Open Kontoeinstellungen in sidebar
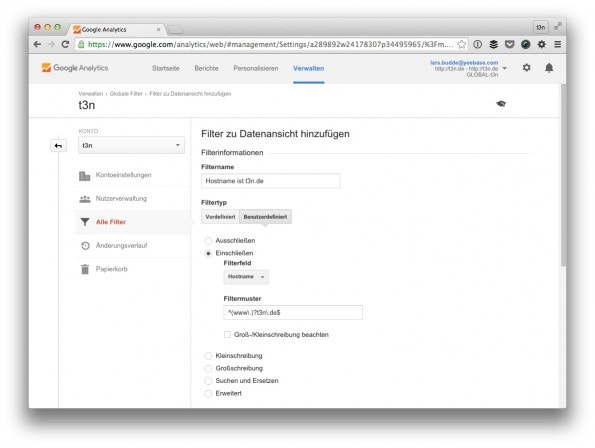Image resolution: width=595 pixels, height=448 pixels. click(x=123, y=175)
